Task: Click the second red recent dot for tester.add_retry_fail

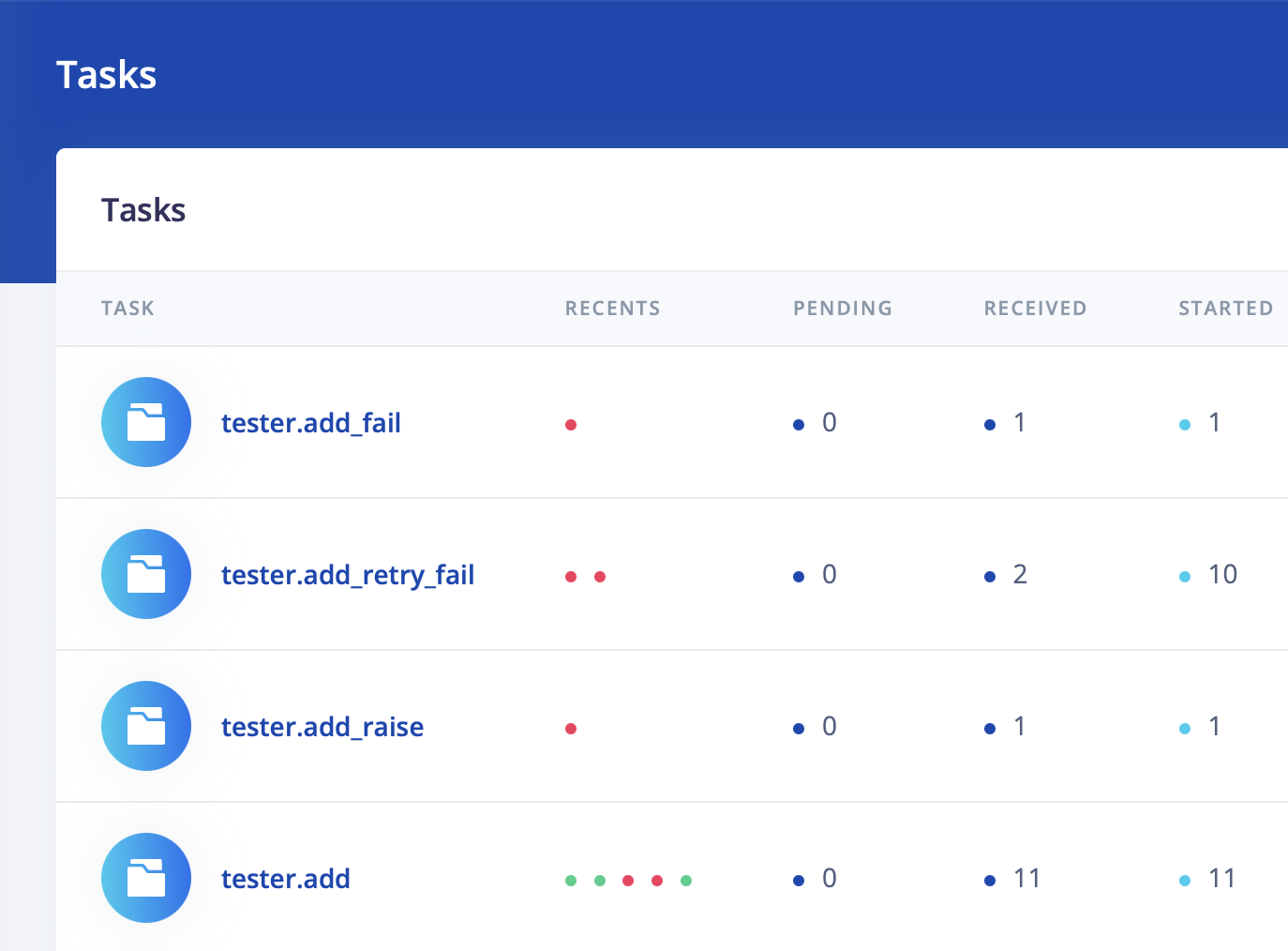Action: click(600, 577)
